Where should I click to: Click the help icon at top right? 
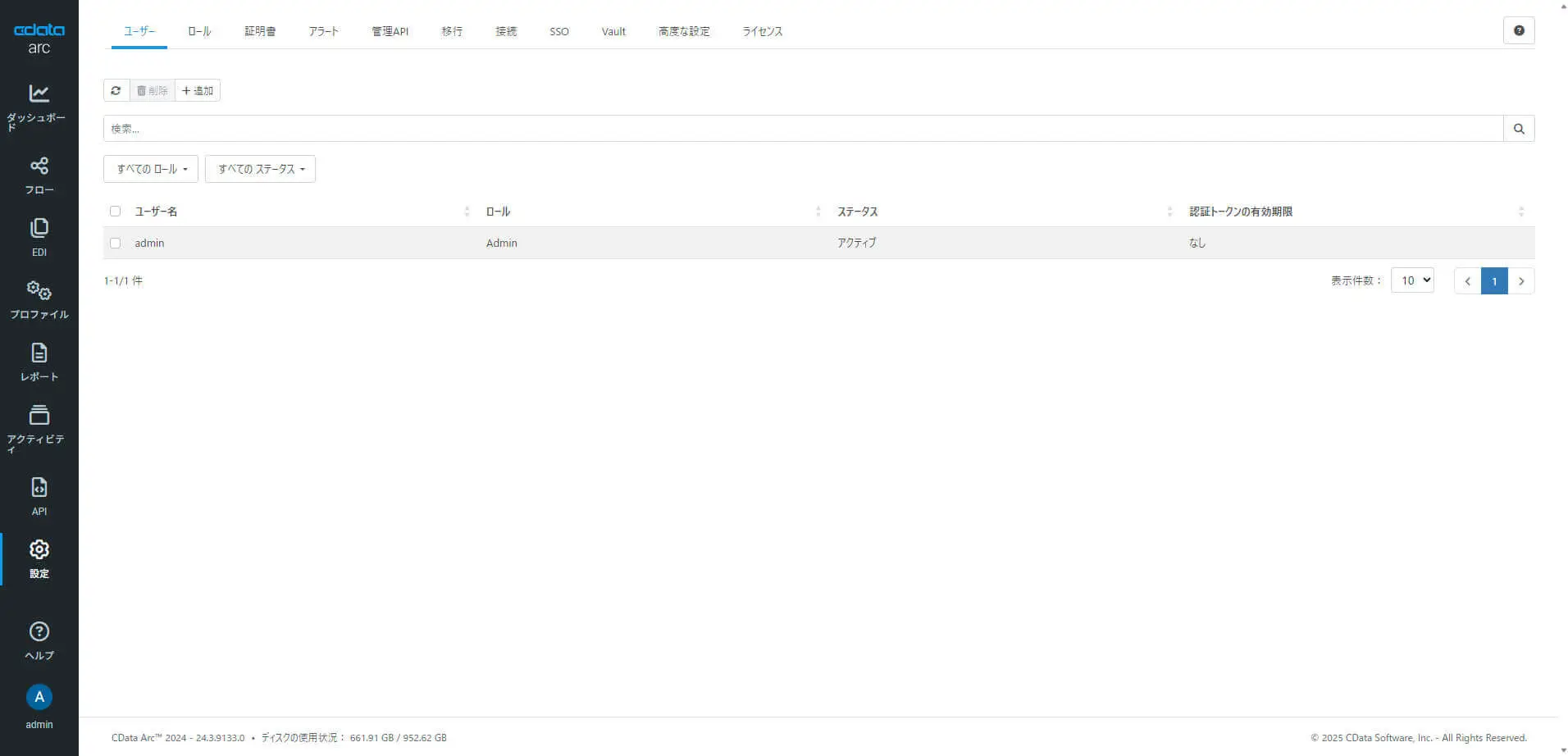pos(1519,30)
